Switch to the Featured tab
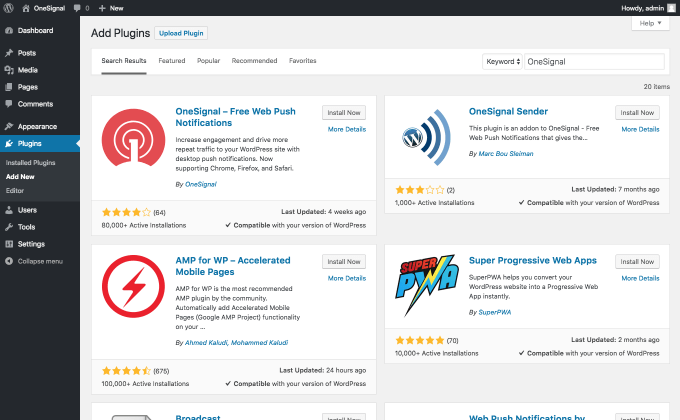 [x=172, y=61]
